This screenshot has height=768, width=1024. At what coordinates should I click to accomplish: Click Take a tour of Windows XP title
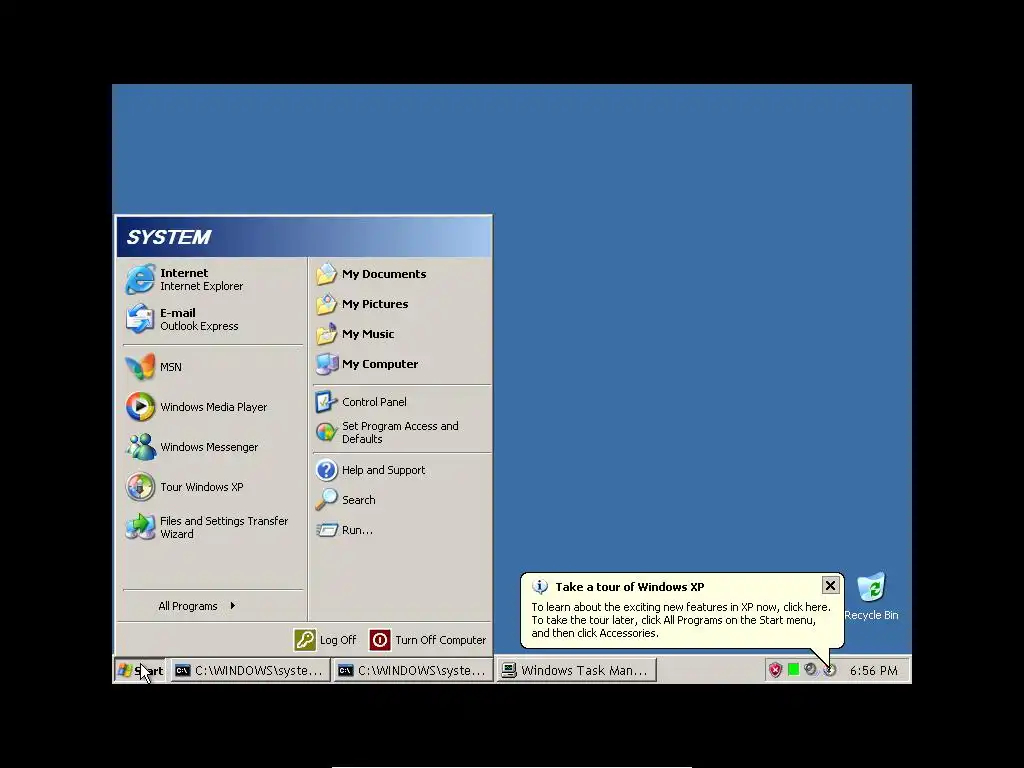click(x=630, y=586)
